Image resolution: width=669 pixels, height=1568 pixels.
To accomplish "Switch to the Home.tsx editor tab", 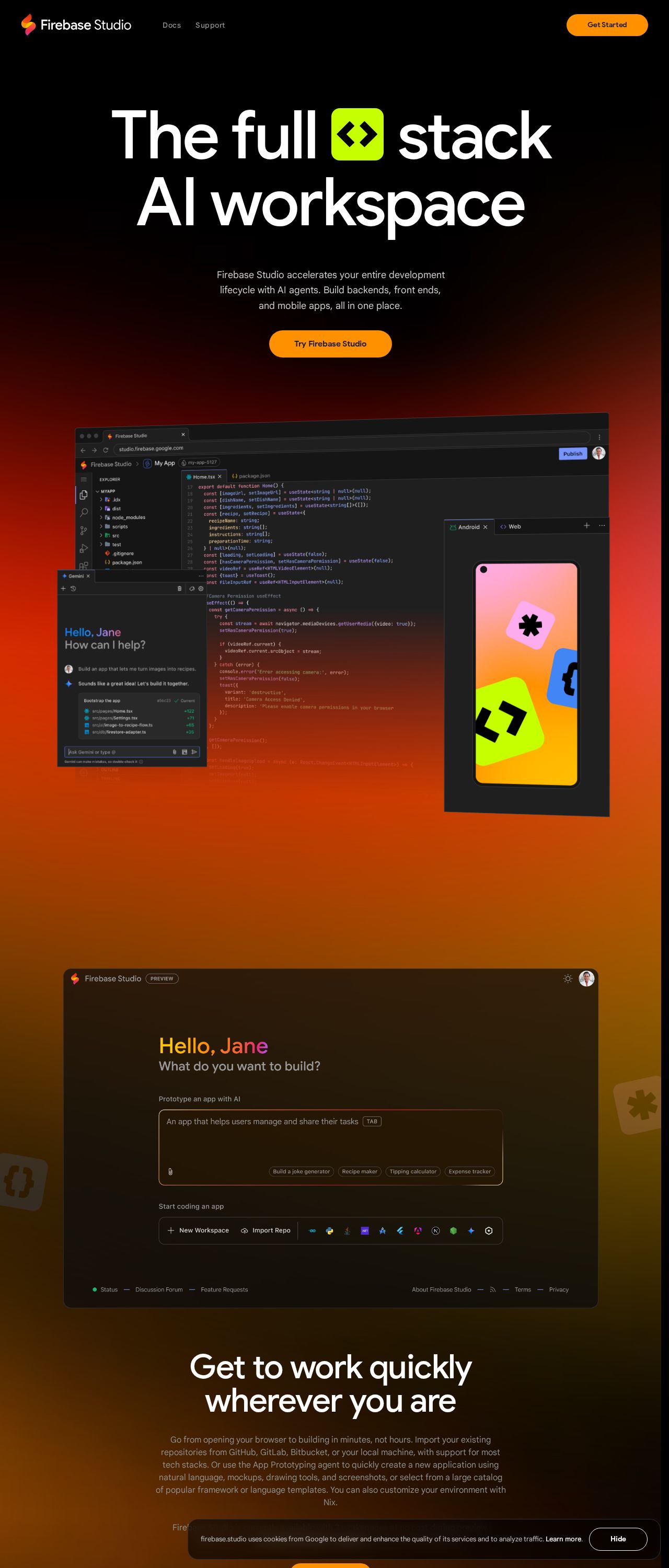I will [x=203, y=477].
